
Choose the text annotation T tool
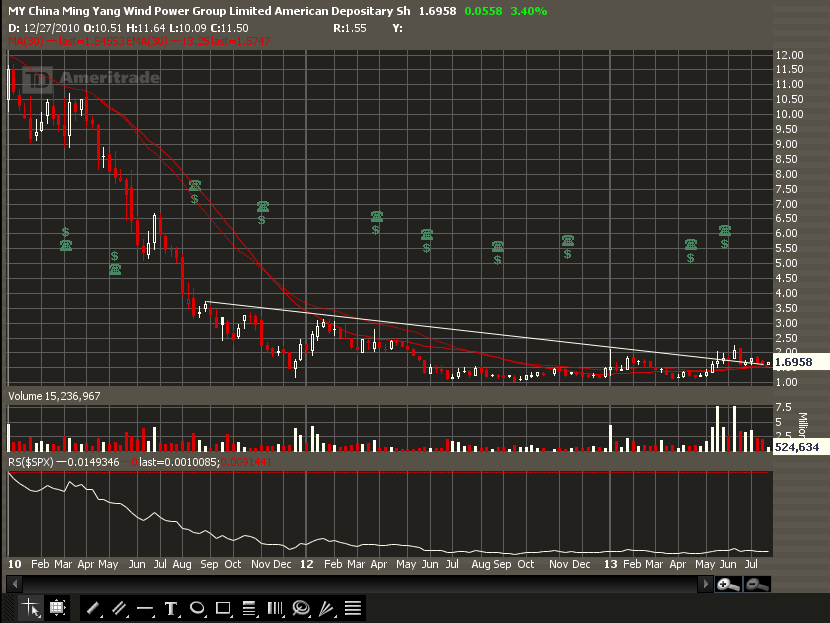click(x=170, y=608)
